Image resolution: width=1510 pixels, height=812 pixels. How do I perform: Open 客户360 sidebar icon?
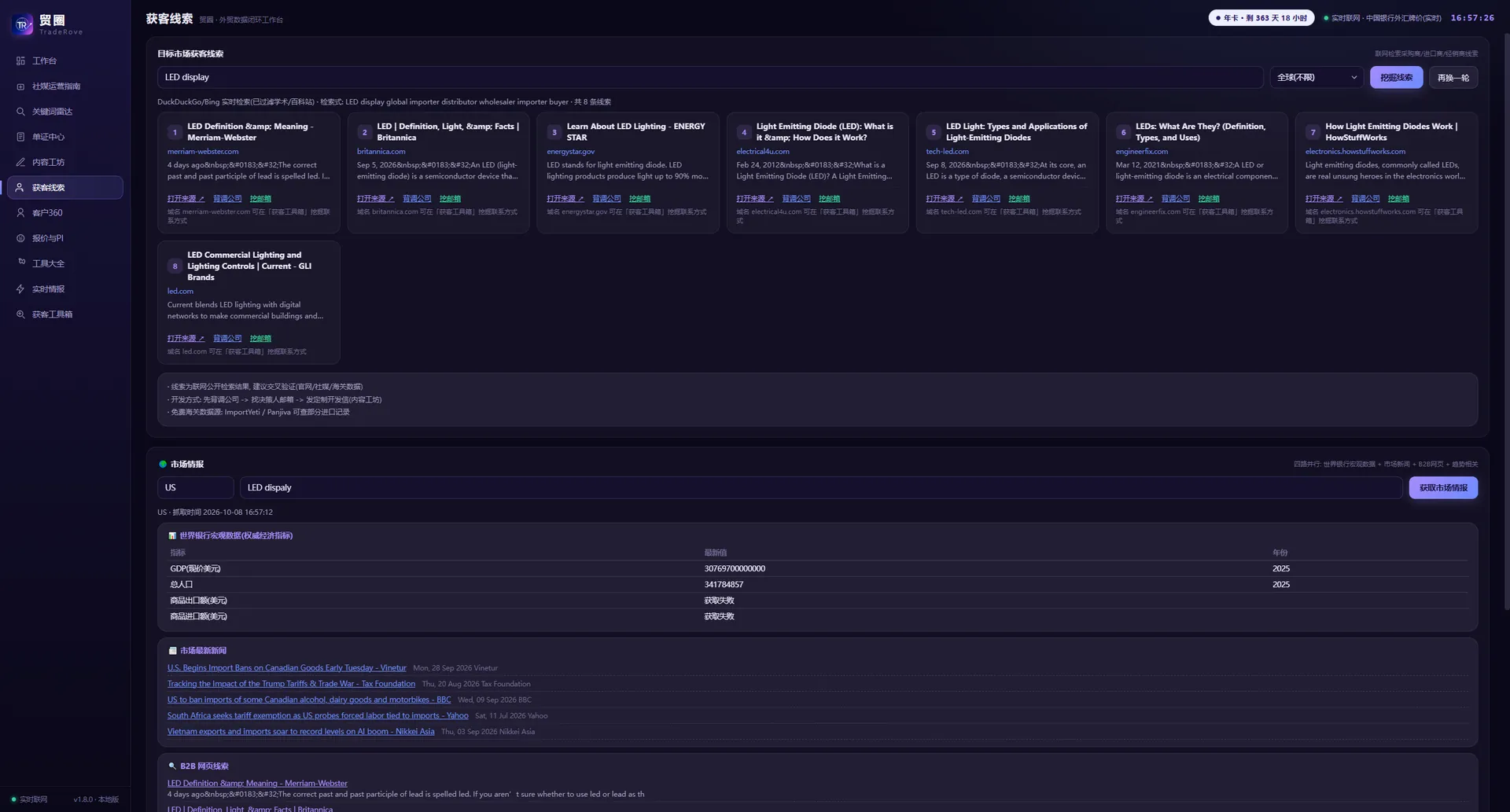(20, 213)
